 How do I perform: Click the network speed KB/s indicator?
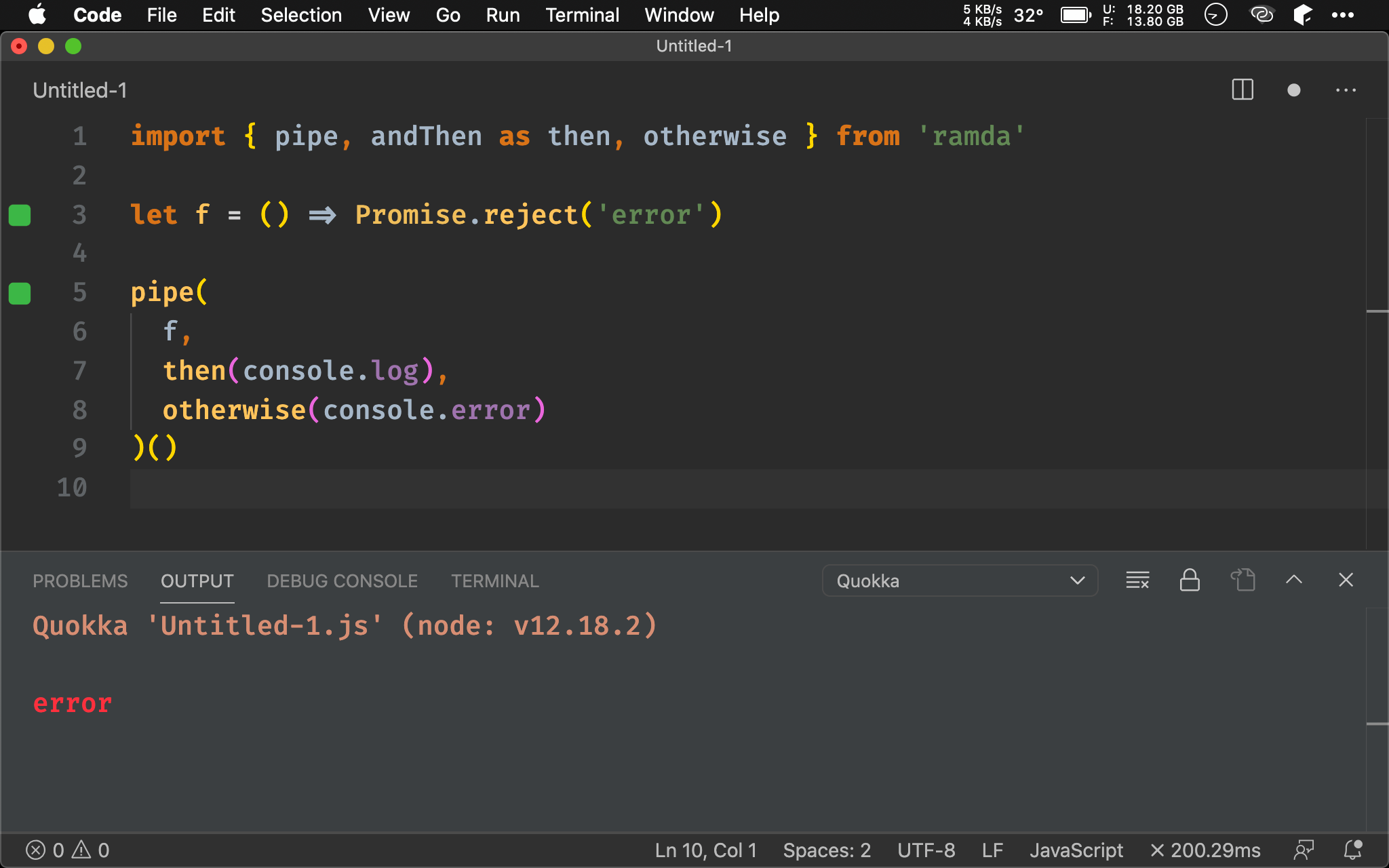click(982, 15)
